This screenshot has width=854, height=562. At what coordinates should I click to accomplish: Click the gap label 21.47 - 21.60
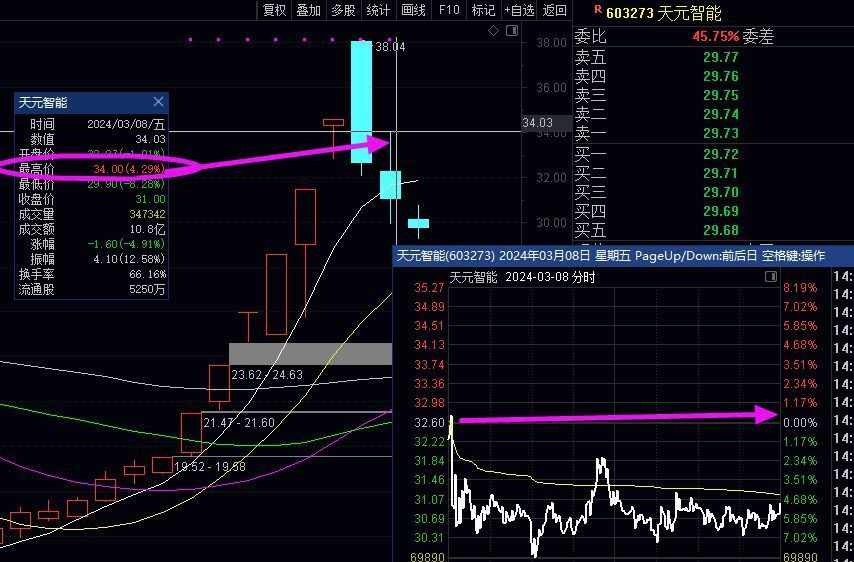(x=239, y=423)
